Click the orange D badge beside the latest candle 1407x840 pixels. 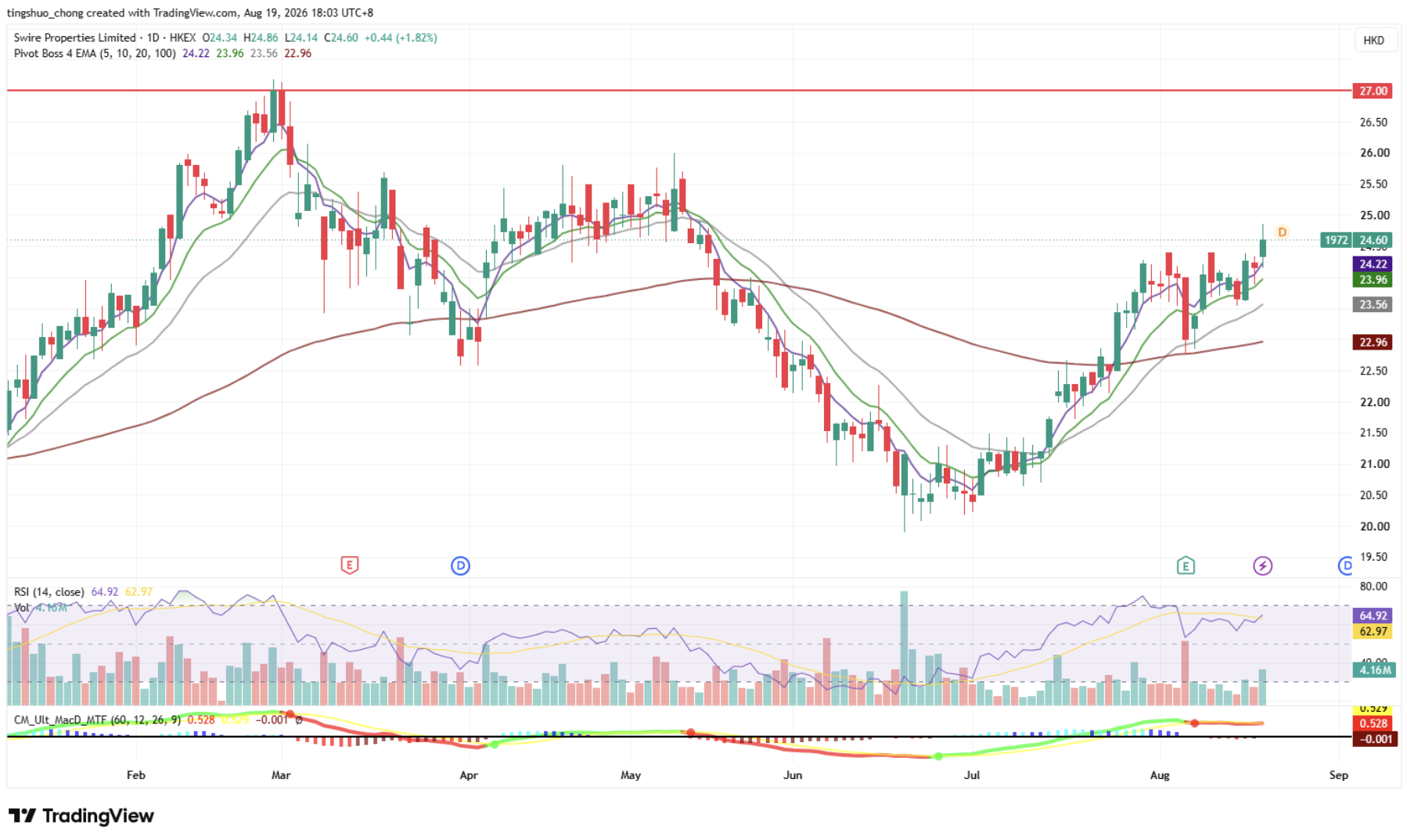click(x=1282, y=232)
